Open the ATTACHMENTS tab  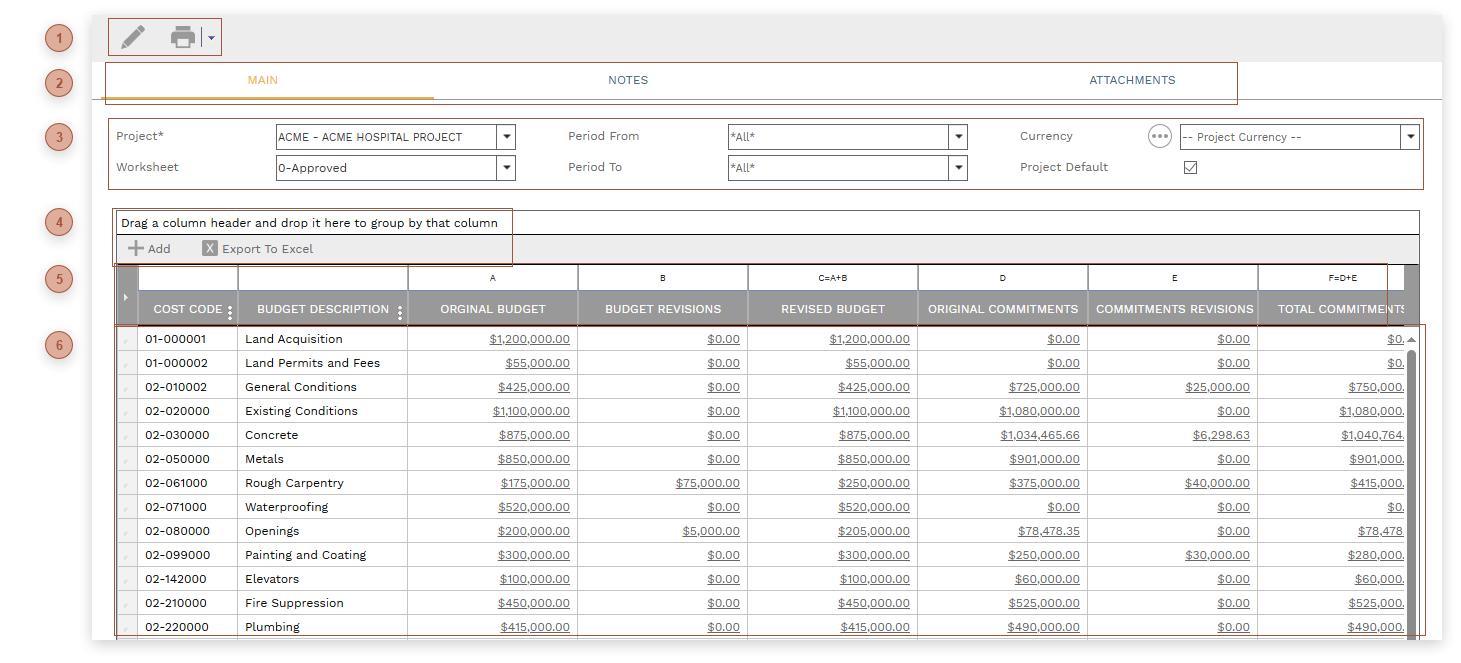(x=1131, y=80)
